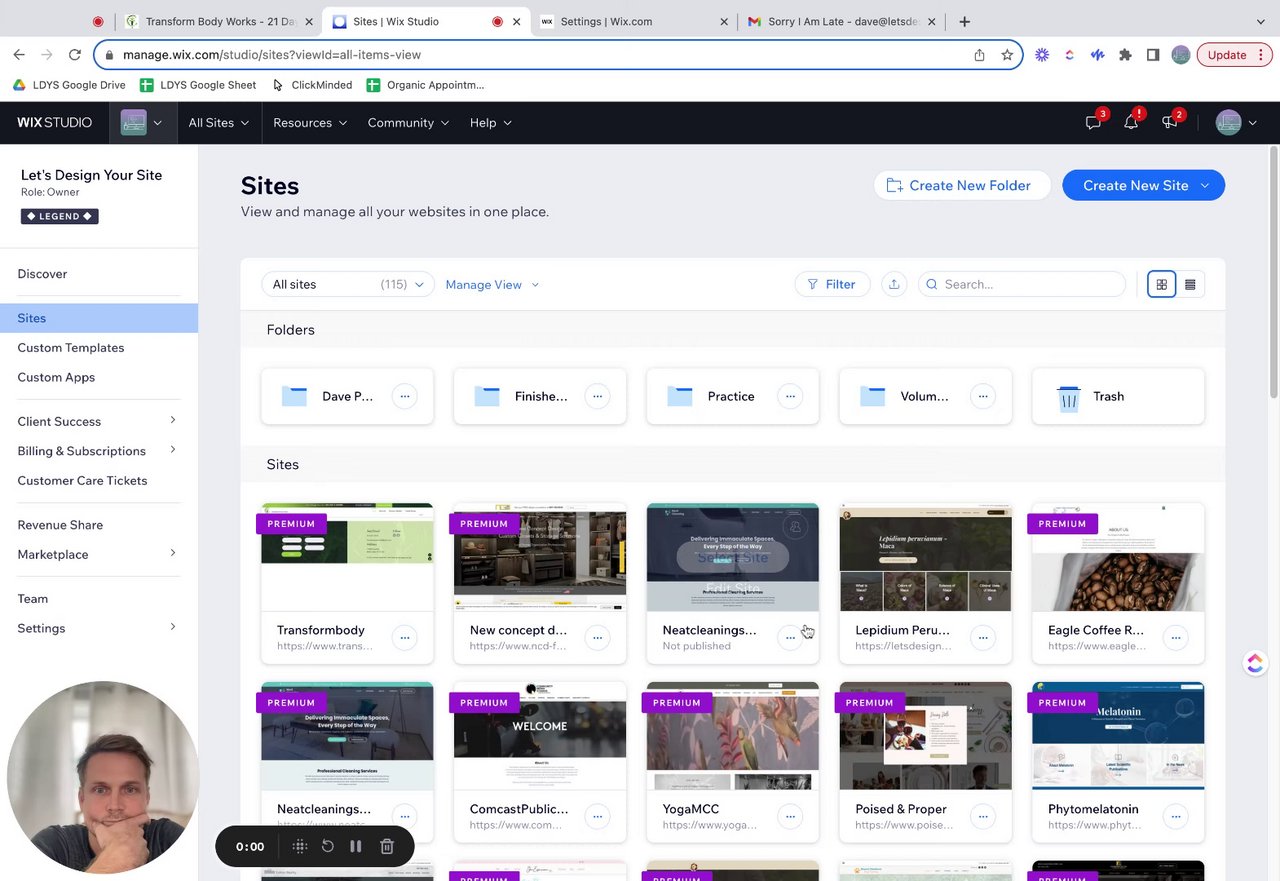Open Customer Care Tickets in sidebar

tap(82, 481)
